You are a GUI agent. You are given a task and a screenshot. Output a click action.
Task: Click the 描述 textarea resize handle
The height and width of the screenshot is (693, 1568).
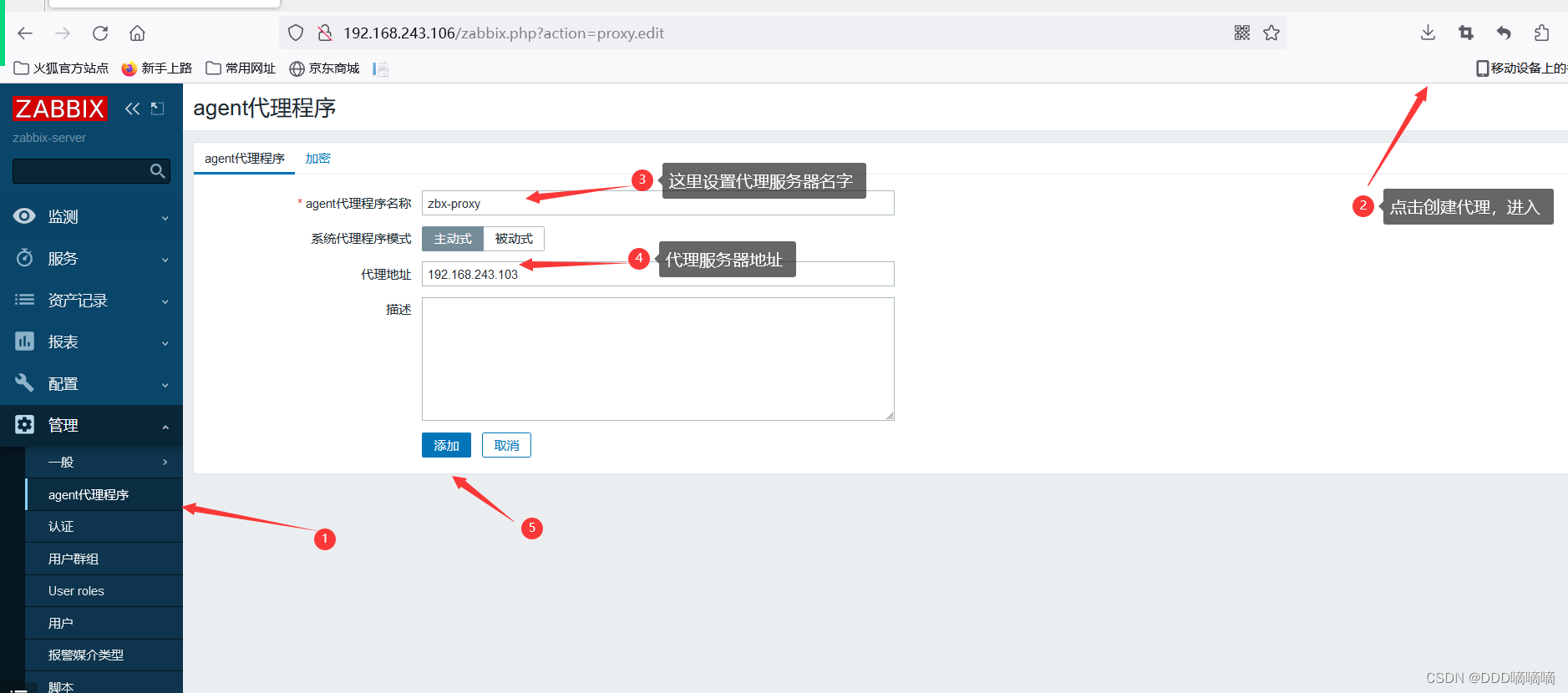click(890, 416)
